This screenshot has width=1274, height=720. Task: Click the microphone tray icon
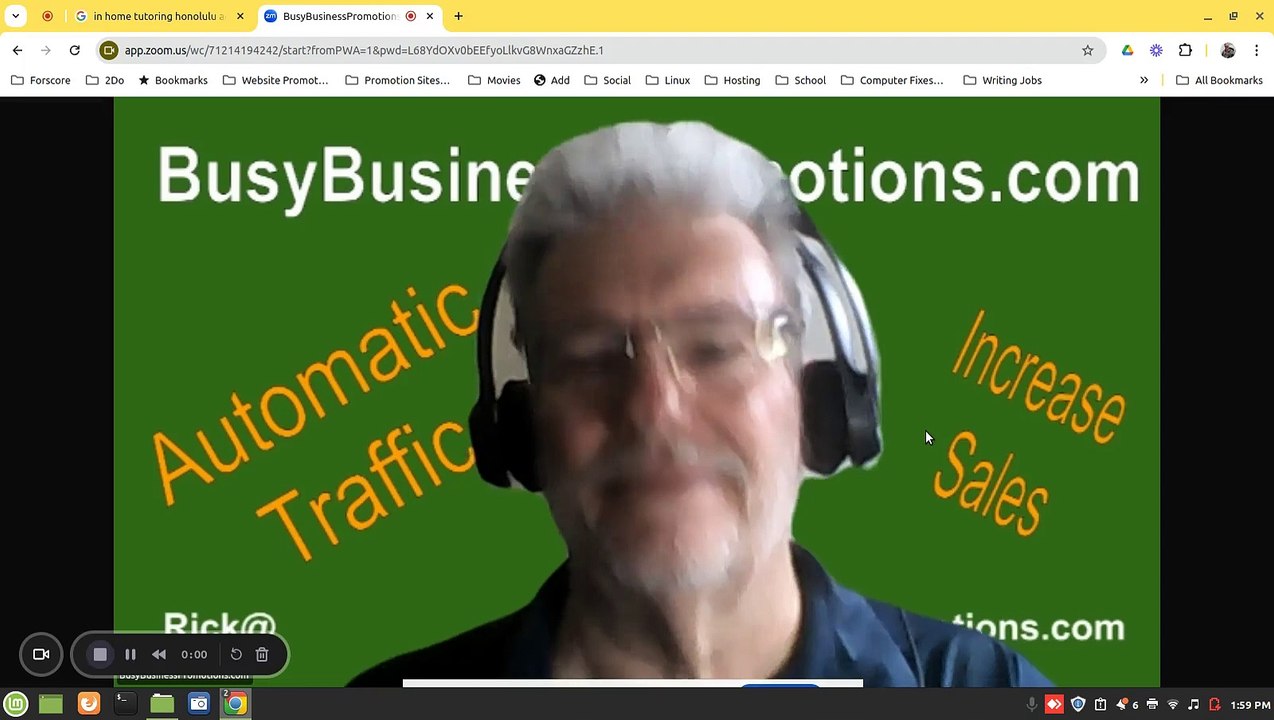pos(1032,705)
